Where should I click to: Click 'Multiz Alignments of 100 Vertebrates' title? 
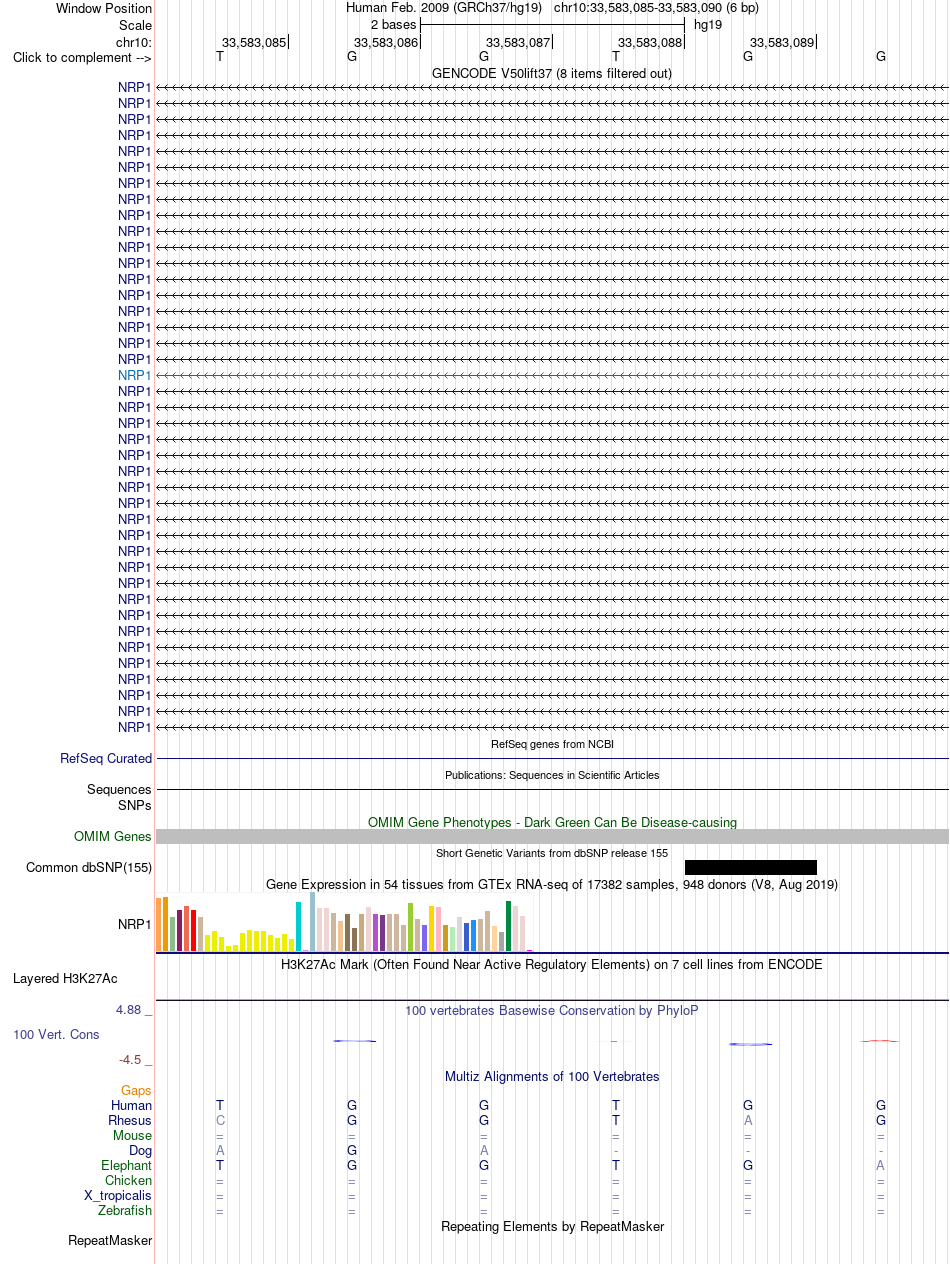click(552, 1076)
